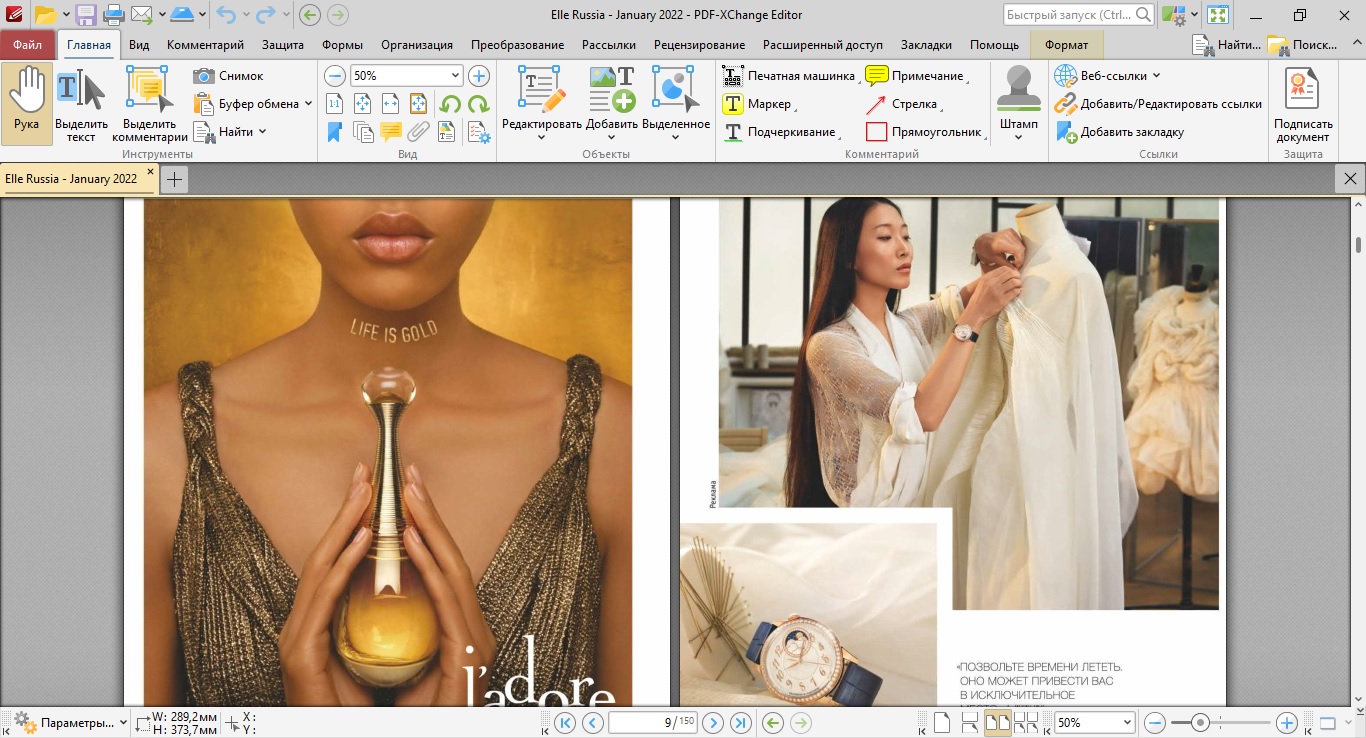
Task: Select the Hand (Рука) tool
Action: click(27, 104)
